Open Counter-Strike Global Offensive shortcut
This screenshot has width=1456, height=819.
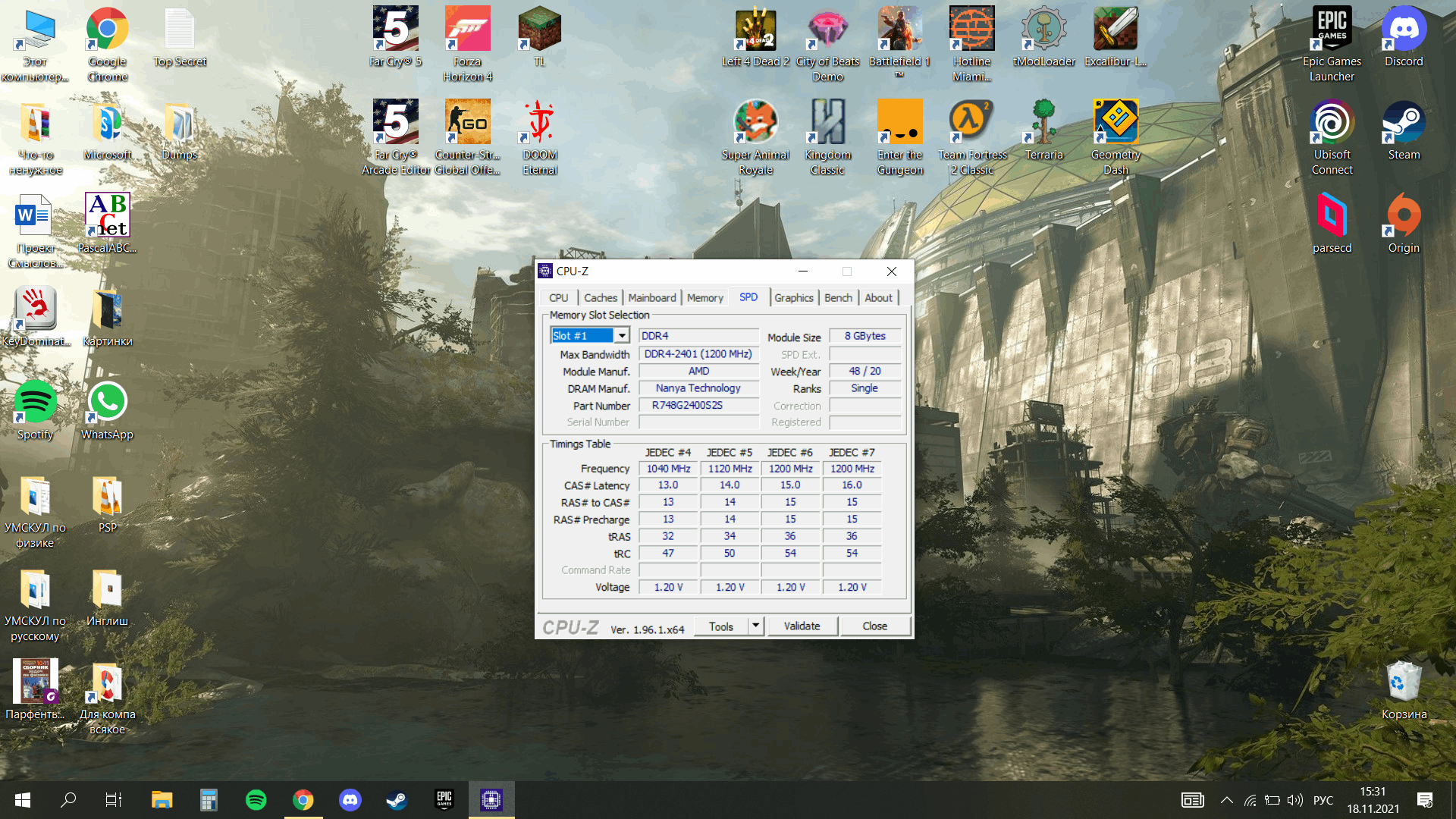click(x=467, y=137)
